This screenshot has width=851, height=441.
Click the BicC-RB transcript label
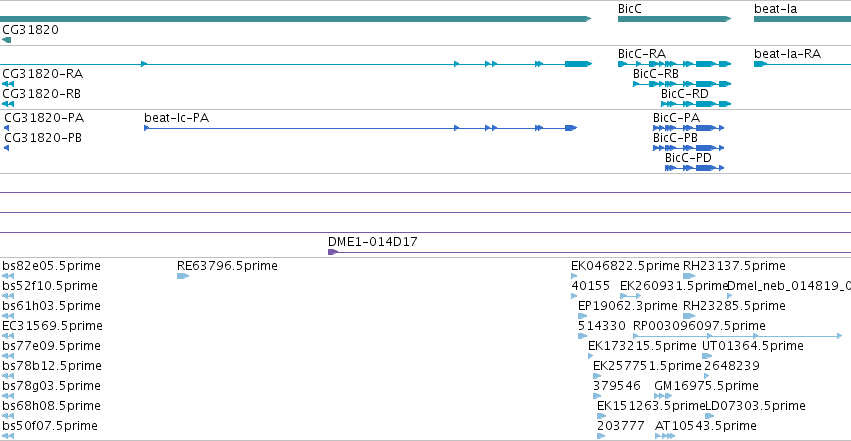[x=656, y=74]
